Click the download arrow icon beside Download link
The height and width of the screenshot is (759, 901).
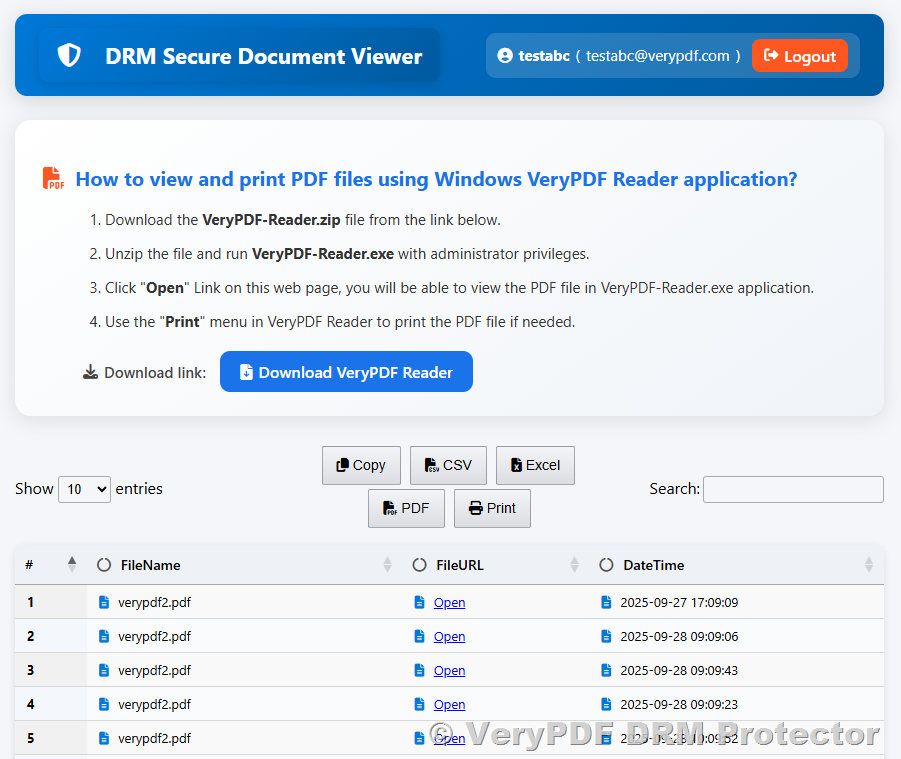click(x=91, y=372)
